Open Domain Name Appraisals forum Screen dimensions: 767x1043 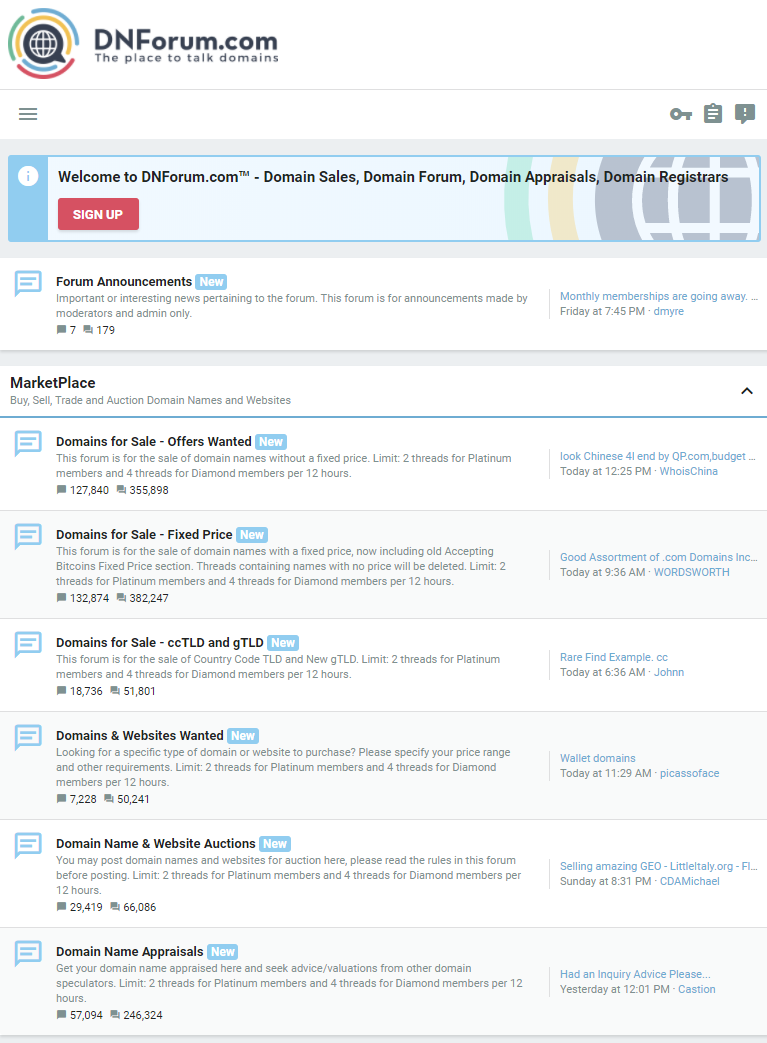pos(130,952)
